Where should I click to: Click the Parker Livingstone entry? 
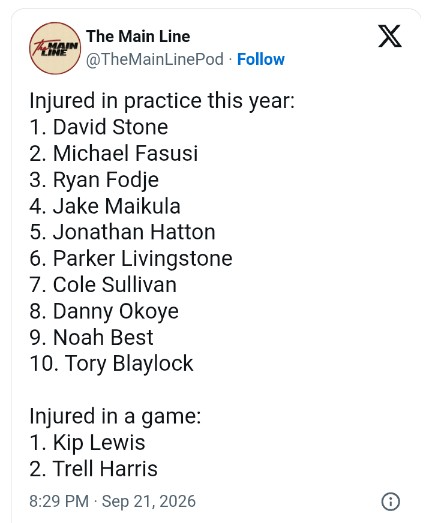(x=131, y=258)
